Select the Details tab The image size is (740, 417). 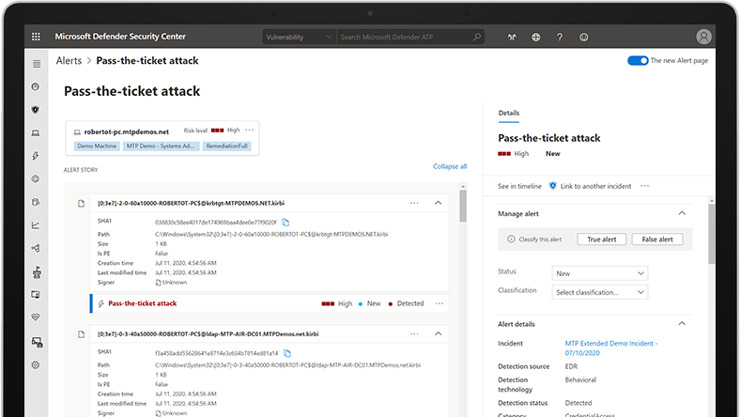pos(509,113)
